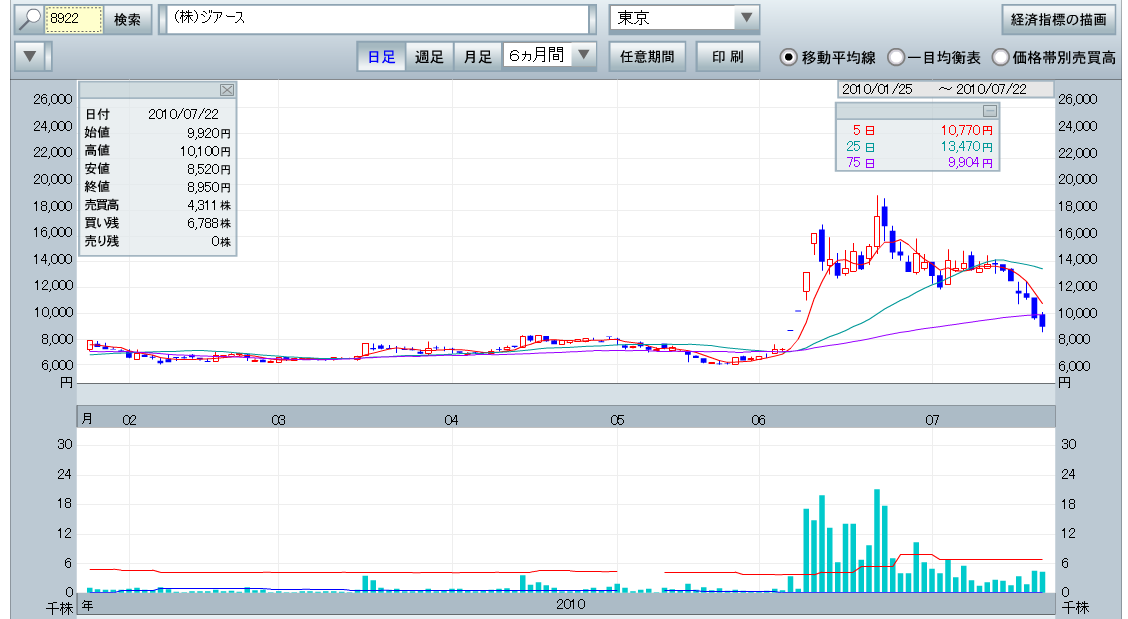Click the 06 month marker on timeline
This screenshot has width=1128, height=619.
(x=758, y=420)
